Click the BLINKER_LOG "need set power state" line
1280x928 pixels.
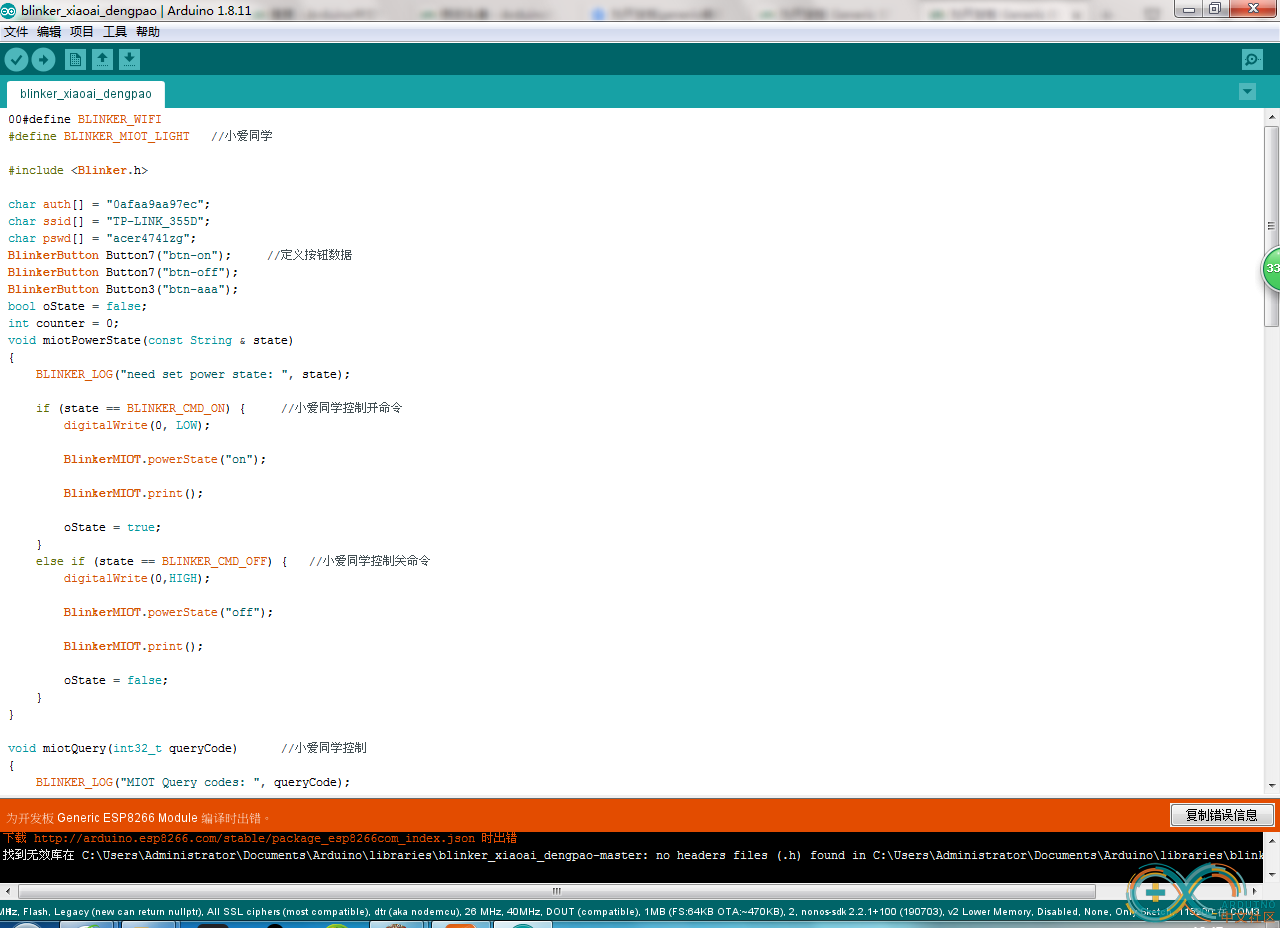point(193,374)
